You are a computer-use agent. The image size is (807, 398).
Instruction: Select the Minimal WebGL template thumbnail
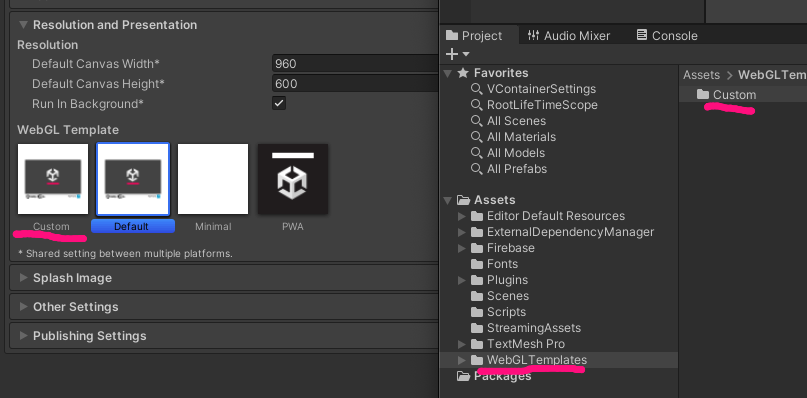(x=213, y=179)
